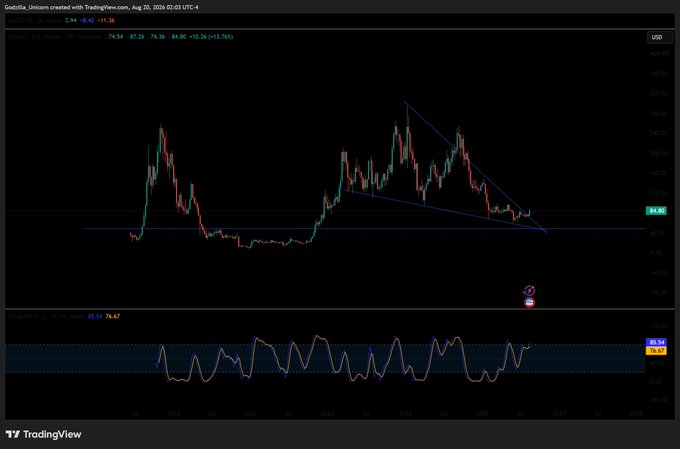Select the yellow 76.67 Stoch RSI label
The image size is (680, 449).
(656, 351)
